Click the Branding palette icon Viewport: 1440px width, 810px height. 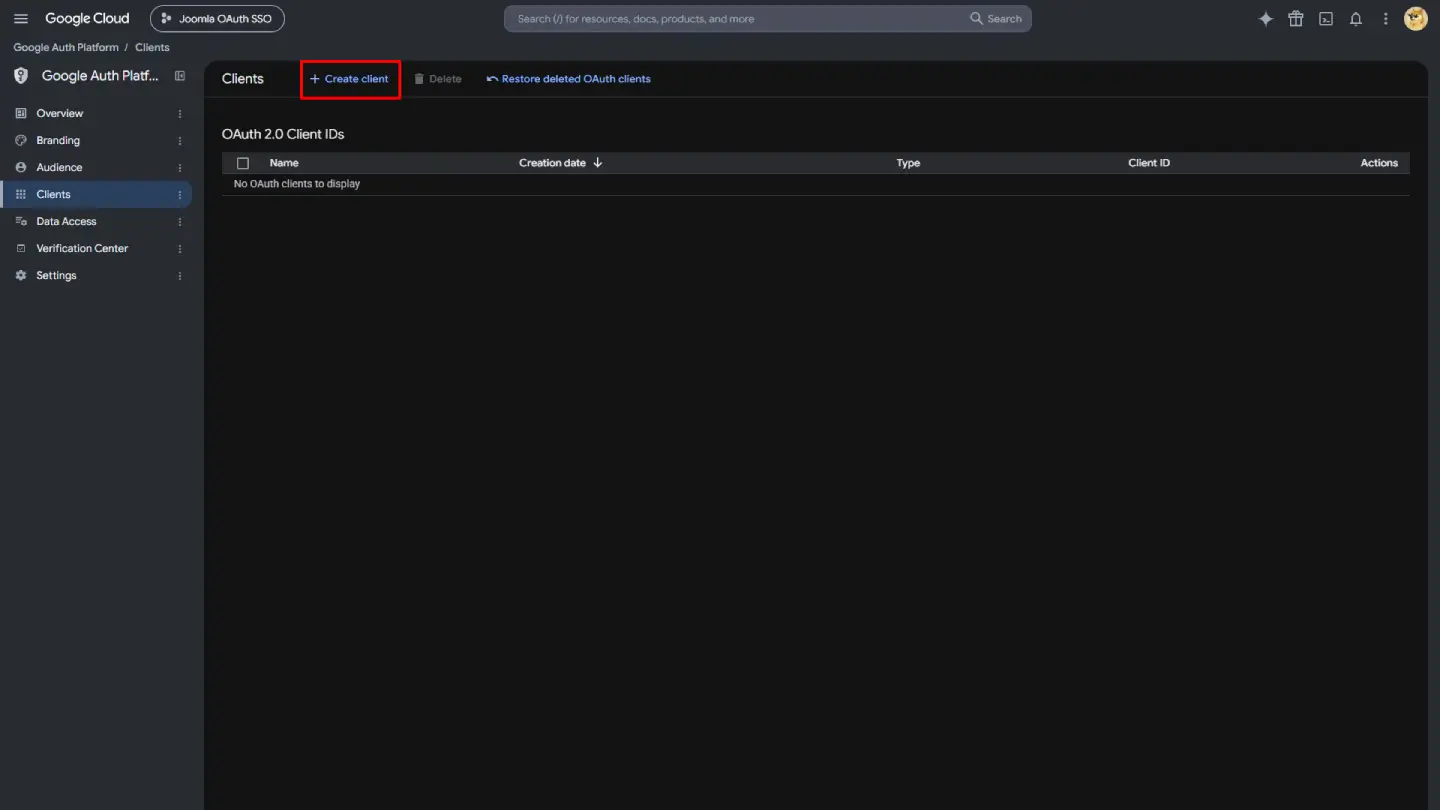pyautogui.click(x=21, y=141)
